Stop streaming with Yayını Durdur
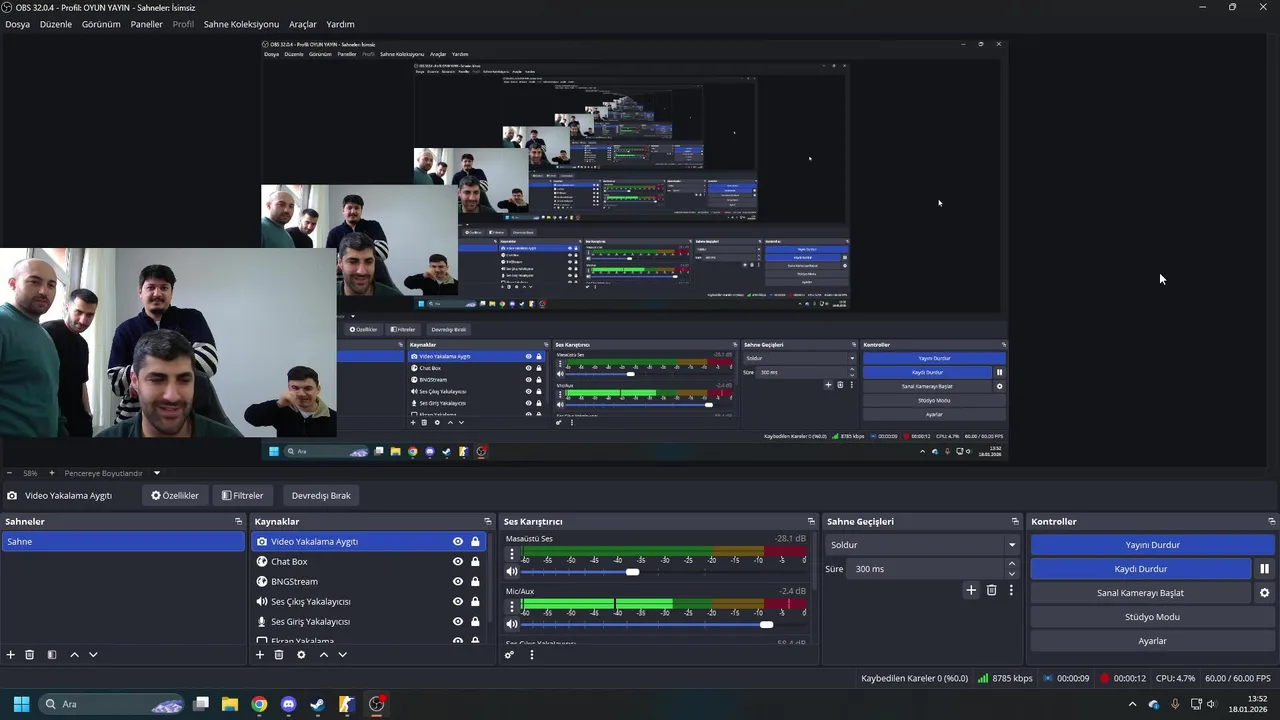This screenshot has width=1280, height=720. (x=1153, y=545)
